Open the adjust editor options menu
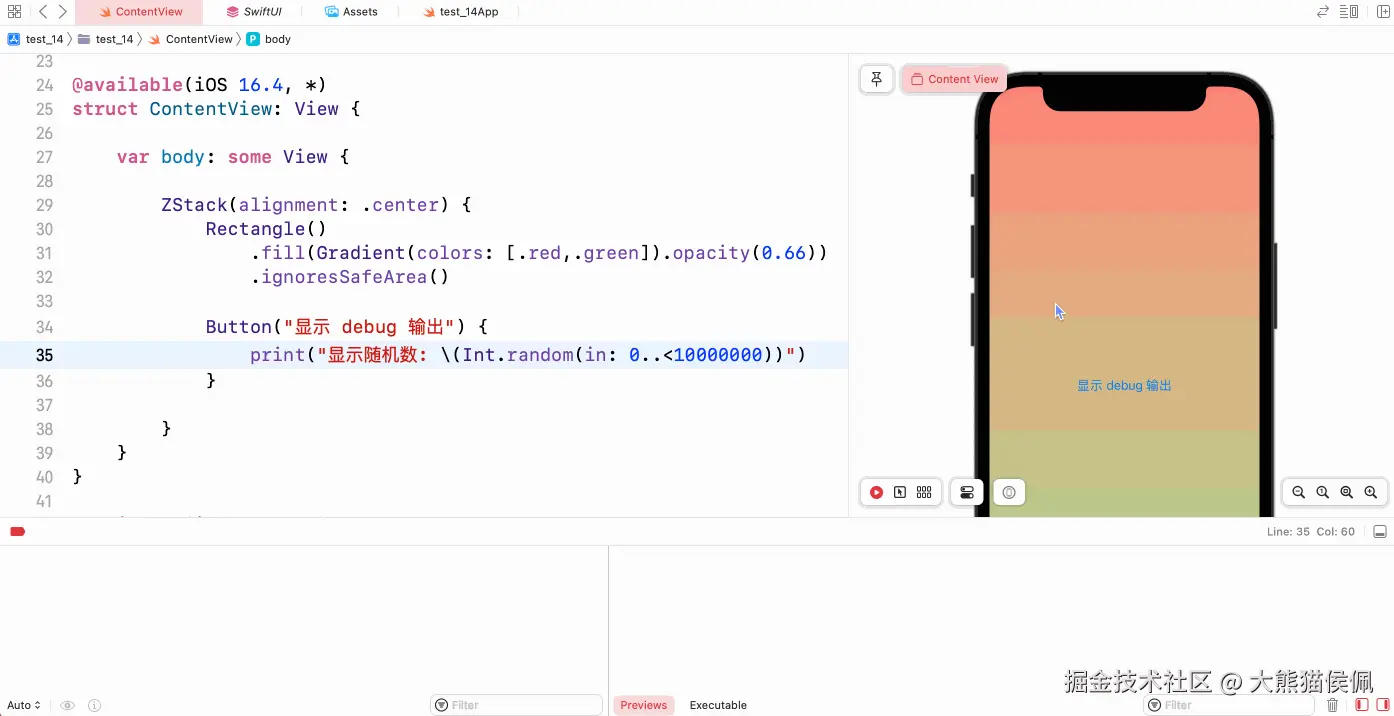The height and width of the screenshot is (716, 1394). coord(1349,12)
